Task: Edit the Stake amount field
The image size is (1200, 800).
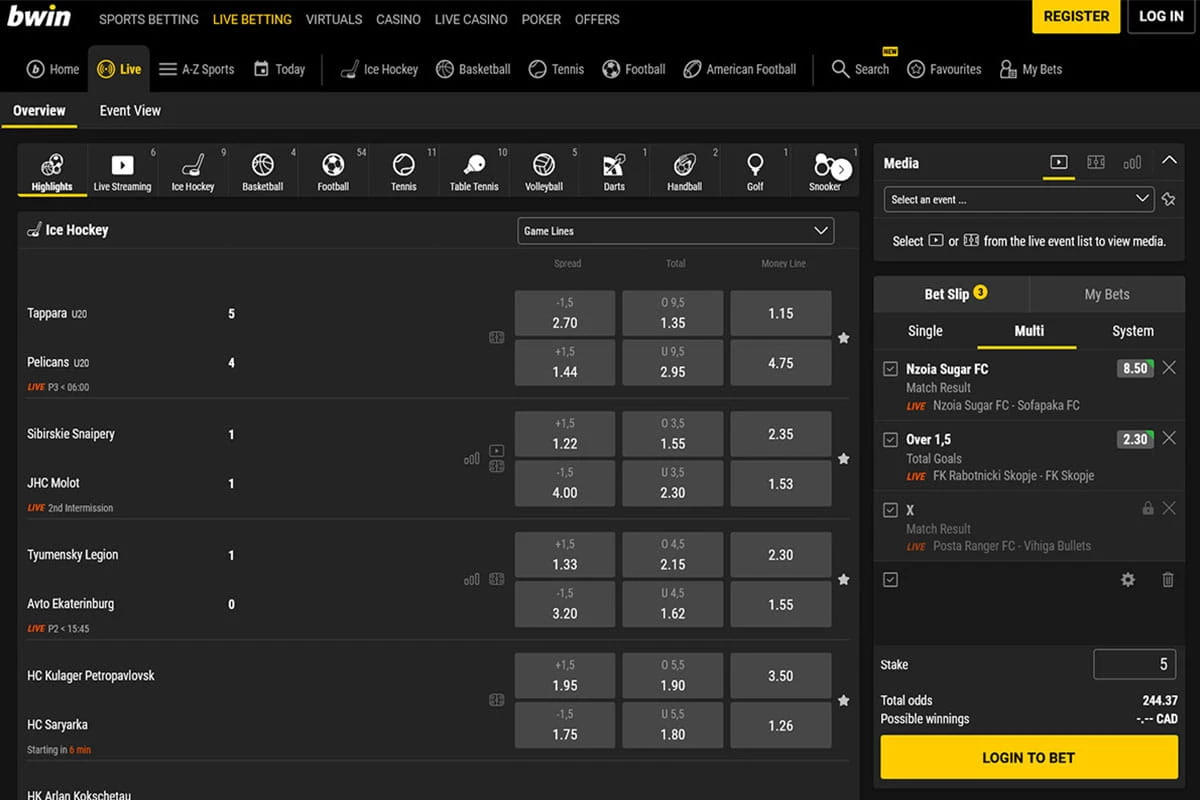Action: 1135,664
